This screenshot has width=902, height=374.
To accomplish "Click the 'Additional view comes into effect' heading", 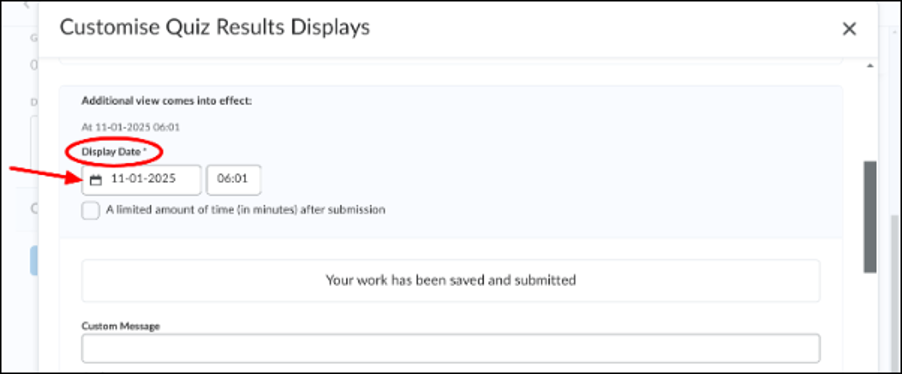I will click(x=167, y=101).
